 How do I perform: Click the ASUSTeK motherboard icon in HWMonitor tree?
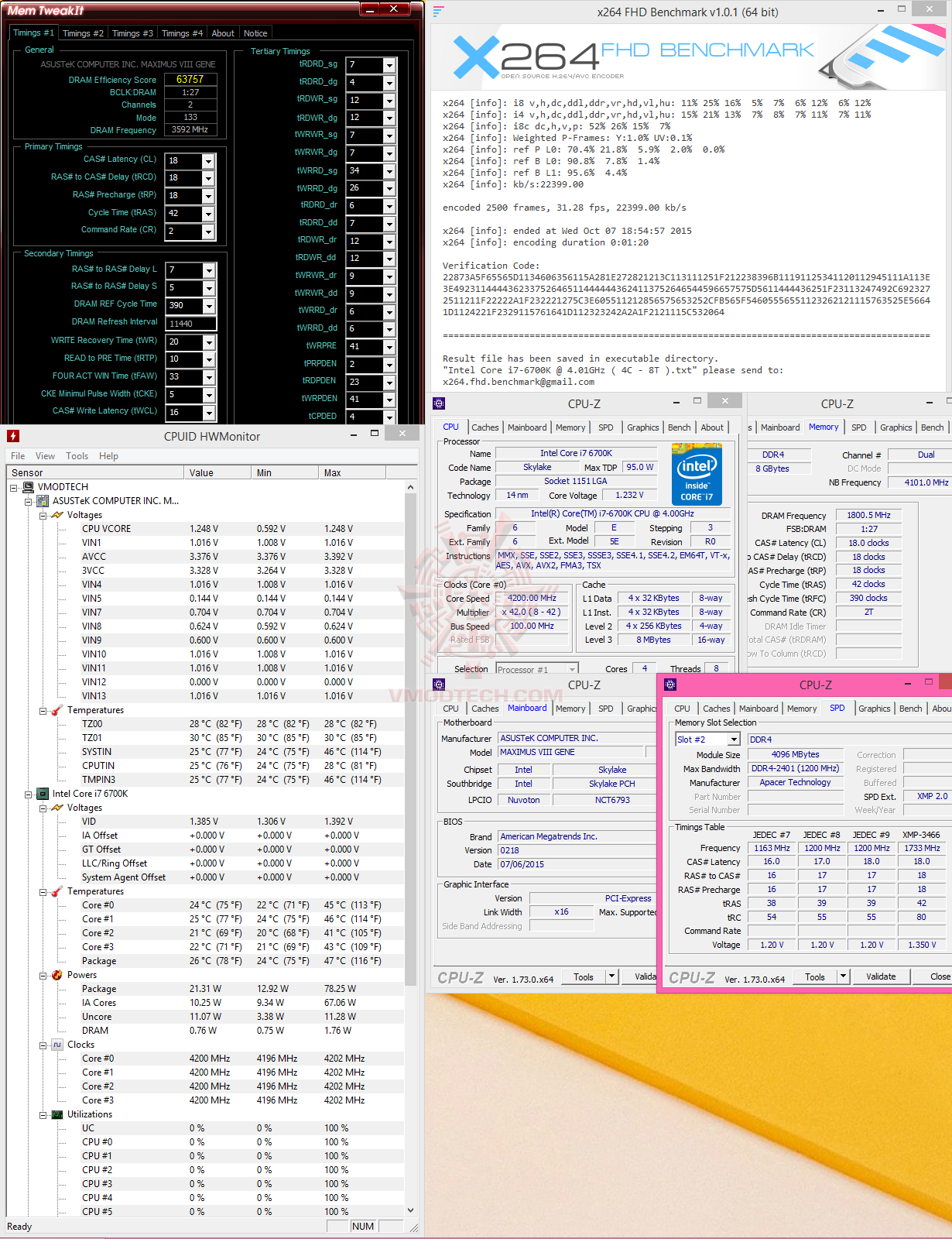43,500
